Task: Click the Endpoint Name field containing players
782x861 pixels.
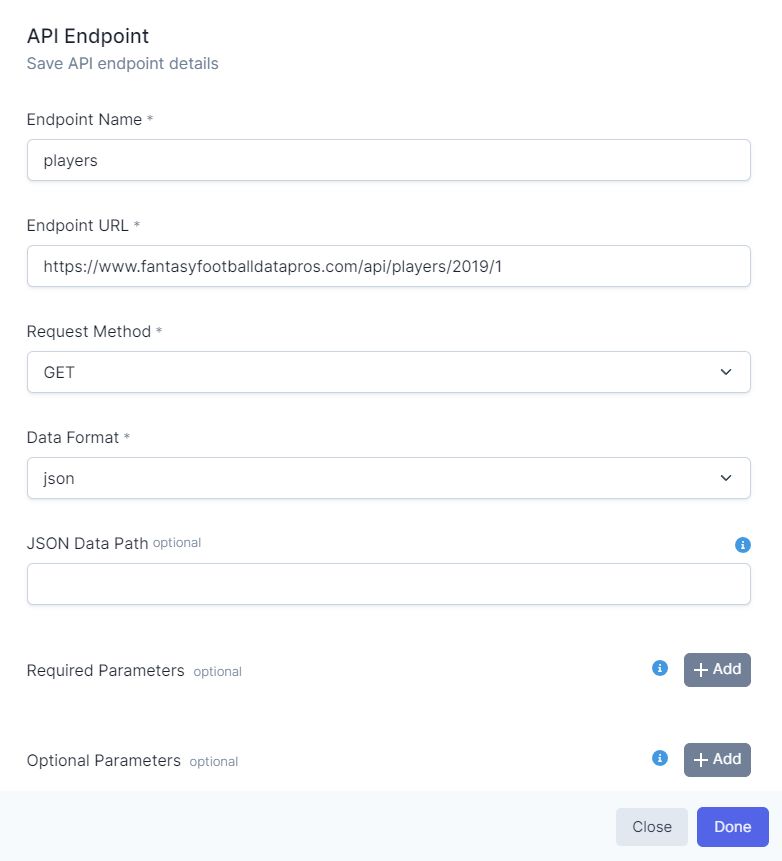Action: click(x=388, y=160)
